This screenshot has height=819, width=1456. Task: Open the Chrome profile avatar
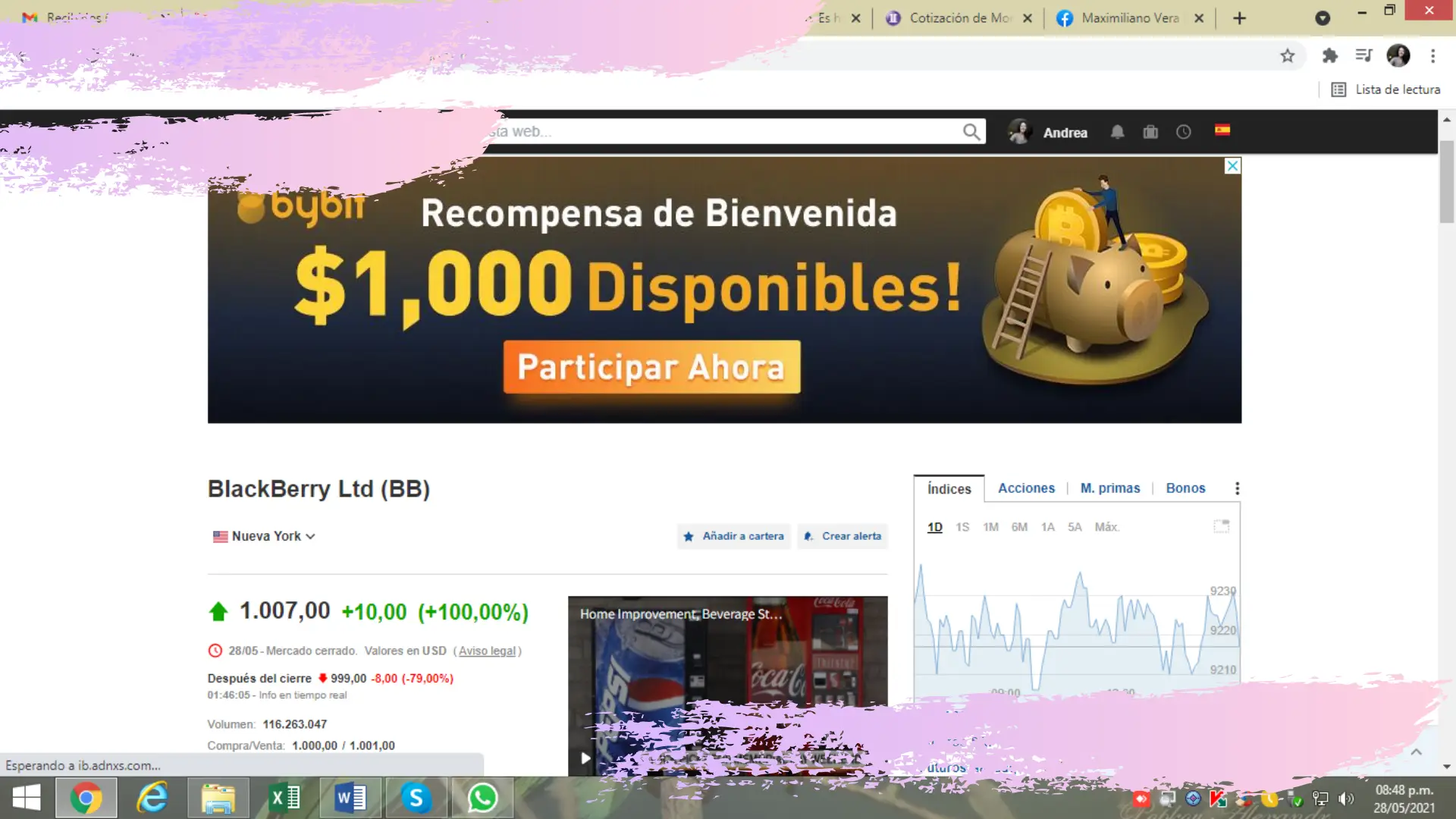(1398, 55)
